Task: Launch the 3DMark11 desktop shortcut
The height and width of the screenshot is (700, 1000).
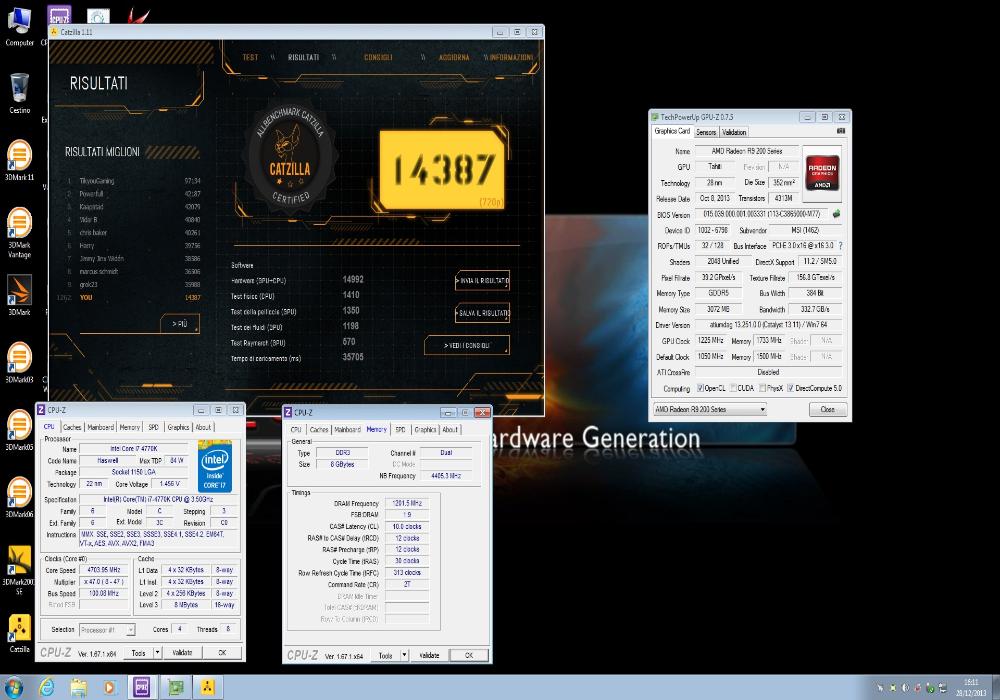Action: tap(19, 160)
